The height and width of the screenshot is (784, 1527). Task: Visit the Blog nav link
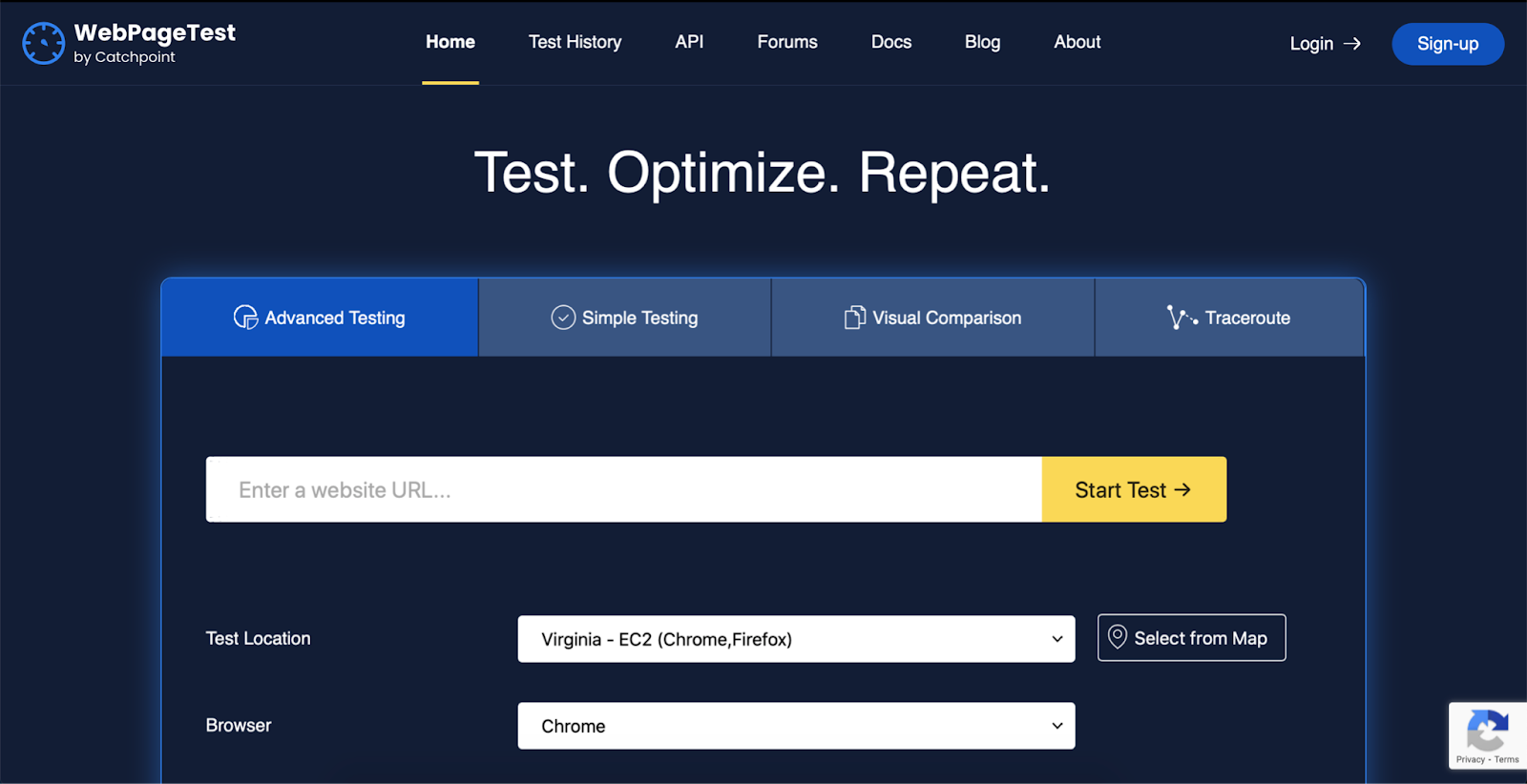click(x=982, y=42)
